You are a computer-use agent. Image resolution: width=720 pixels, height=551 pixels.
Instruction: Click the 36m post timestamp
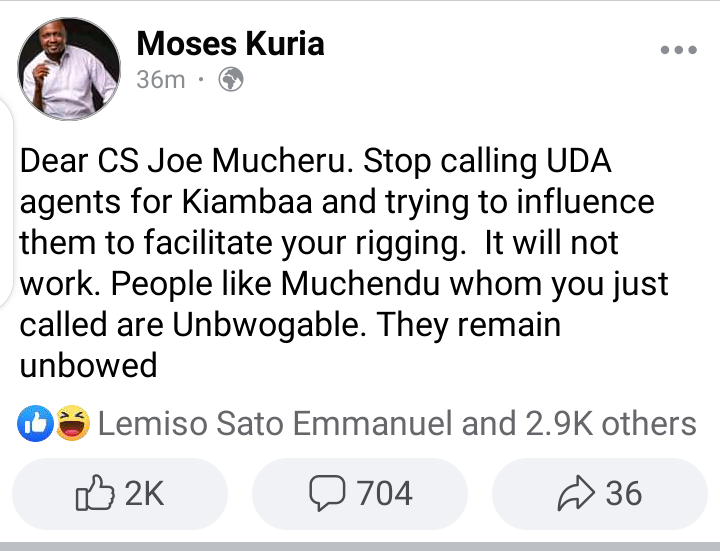coord(160,80)
